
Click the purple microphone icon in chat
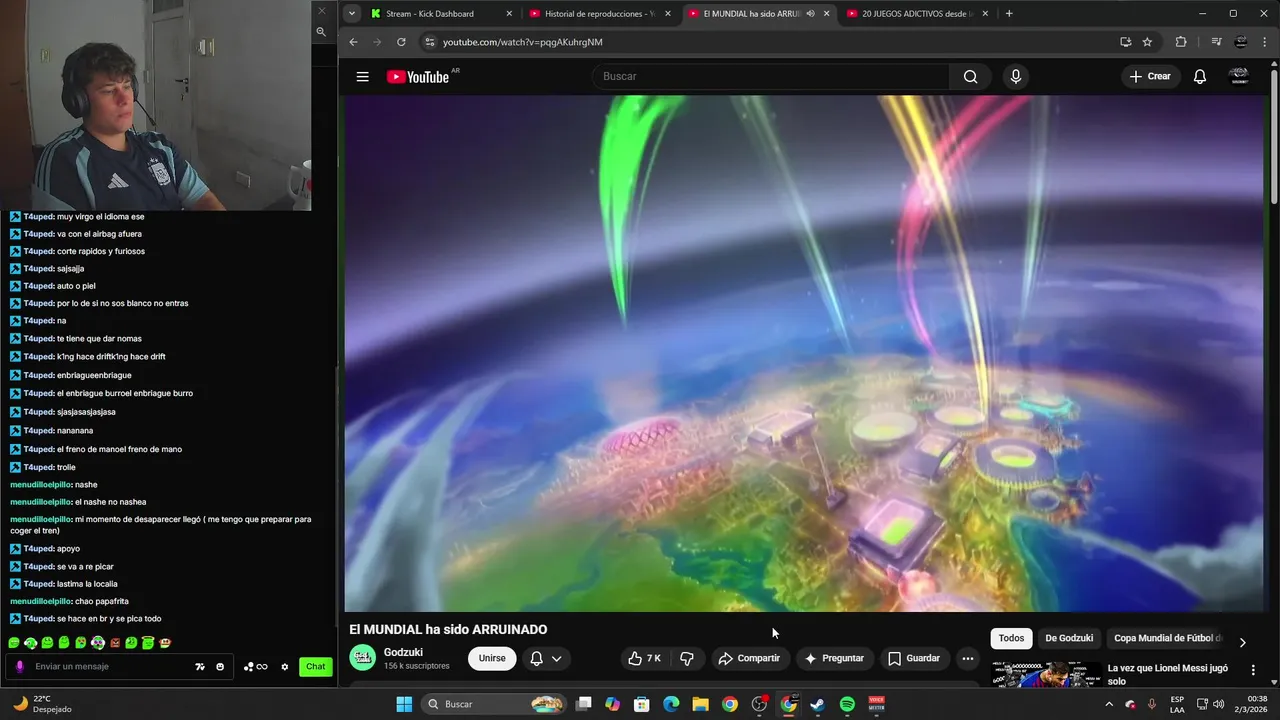(19, 667)
